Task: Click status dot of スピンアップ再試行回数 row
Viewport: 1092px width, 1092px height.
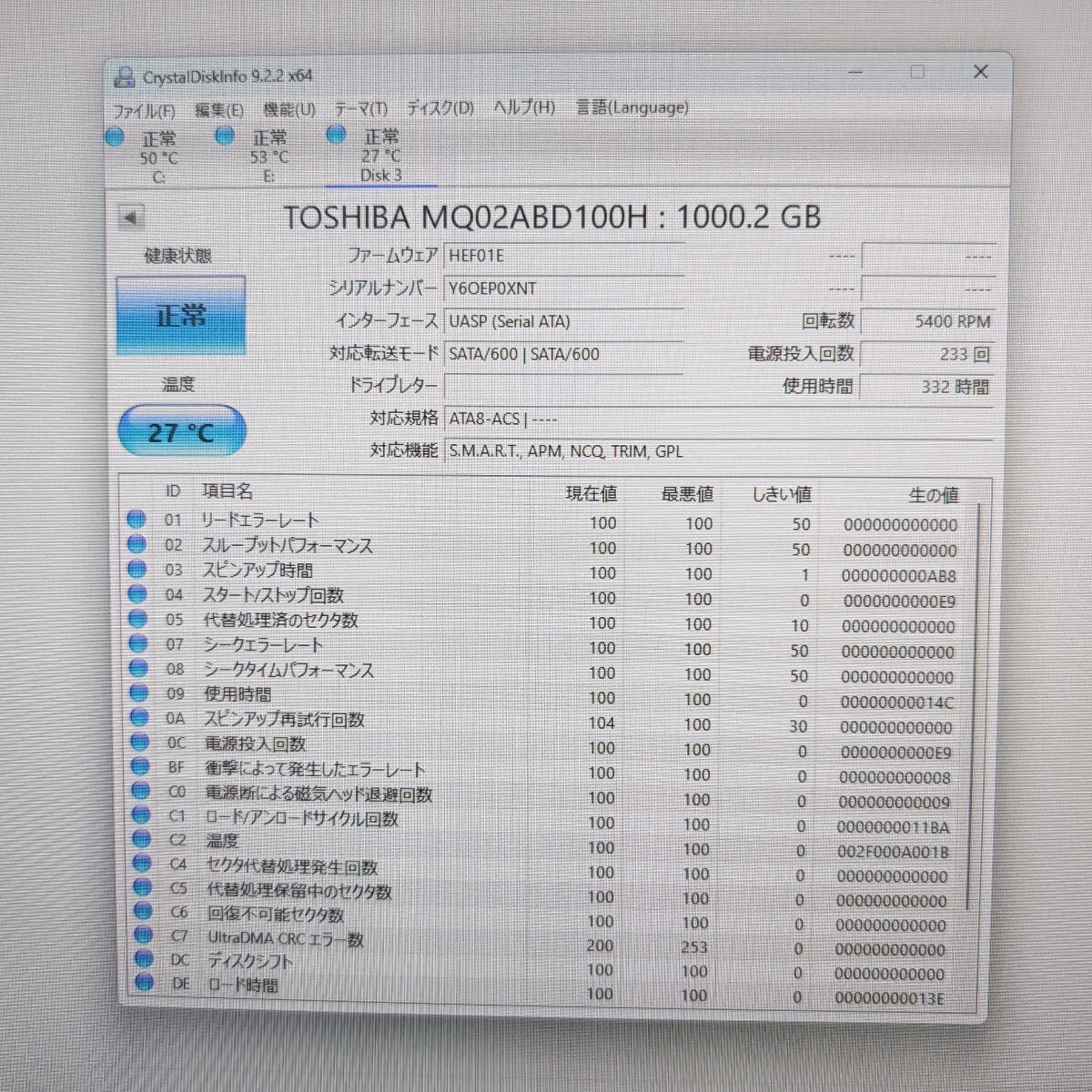Action: click(139, 717)
